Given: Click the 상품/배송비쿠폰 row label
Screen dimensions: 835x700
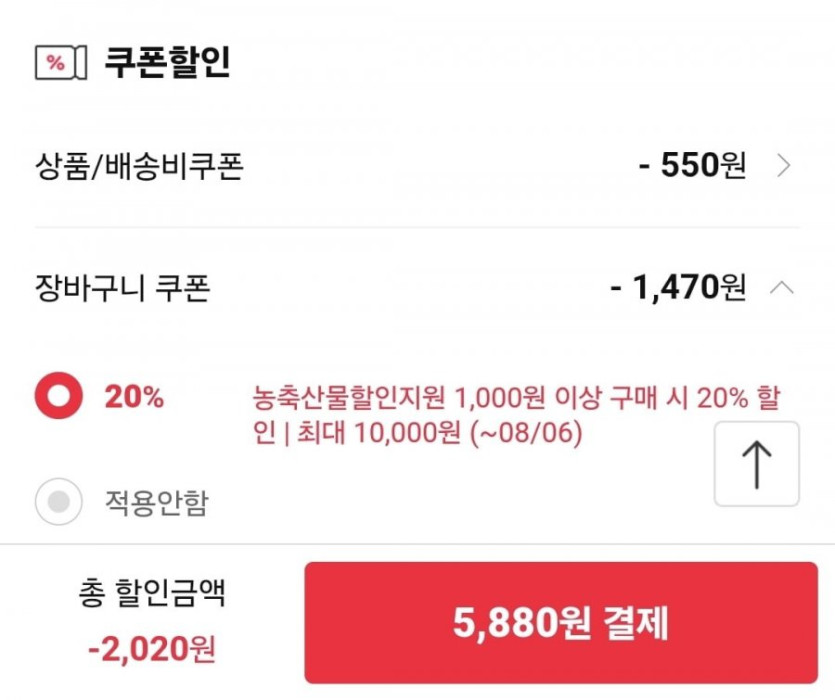Looking at the screenshot, I should [x=139, y=166].
